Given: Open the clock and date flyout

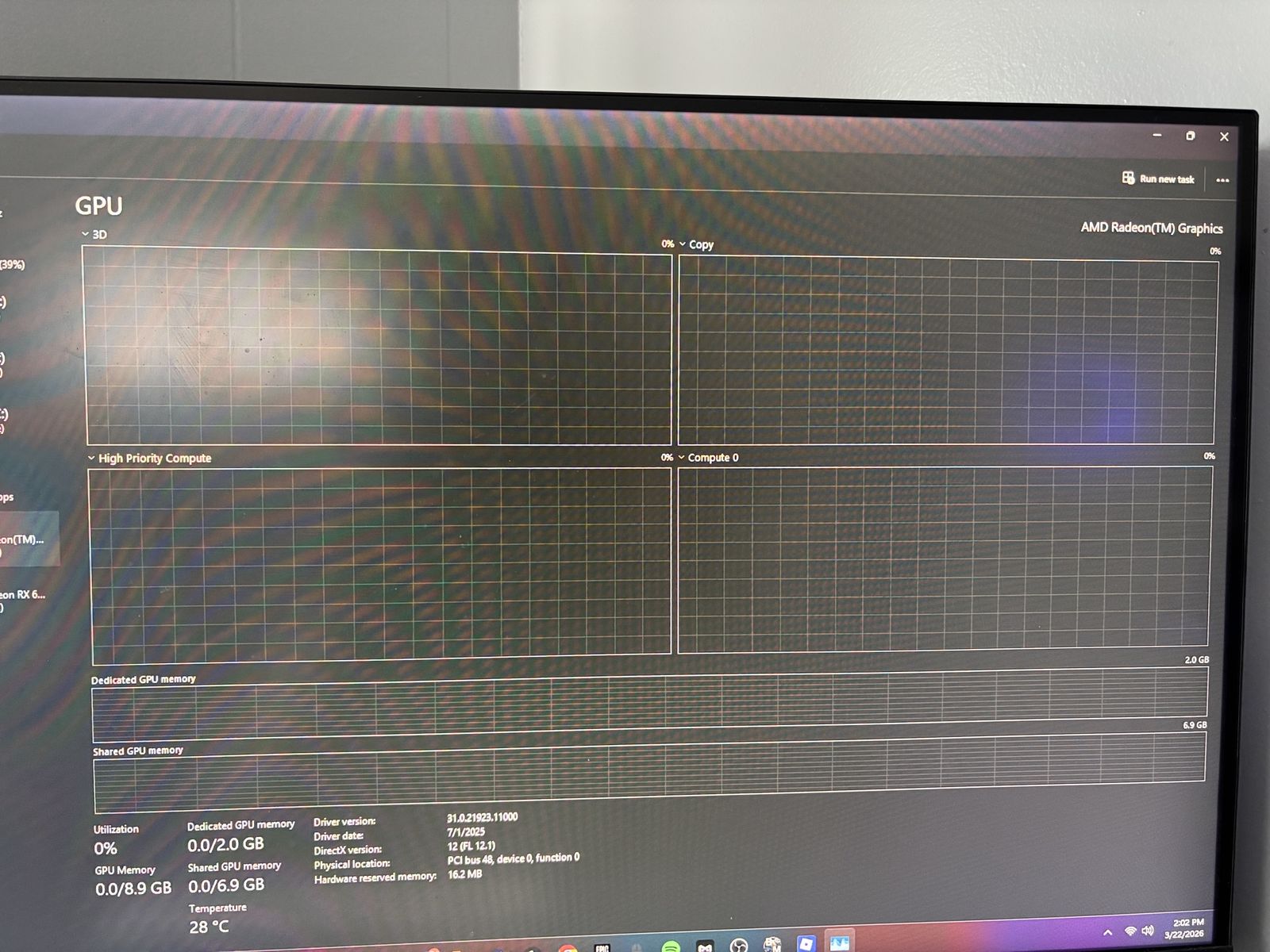Looking at the screenshot, I should pyautogui.click(x=1186, y=928).
